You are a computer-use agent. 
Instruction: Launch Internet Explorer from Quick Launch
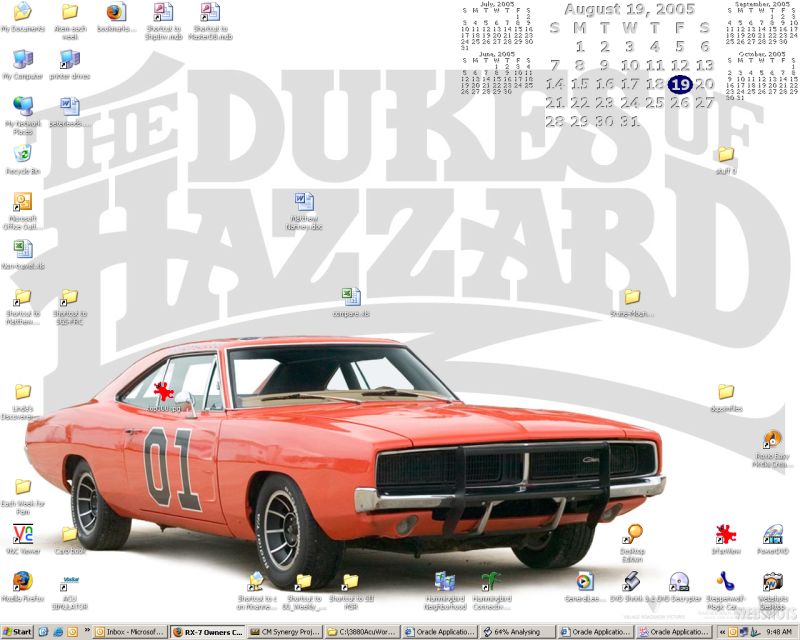pos(58,632)
